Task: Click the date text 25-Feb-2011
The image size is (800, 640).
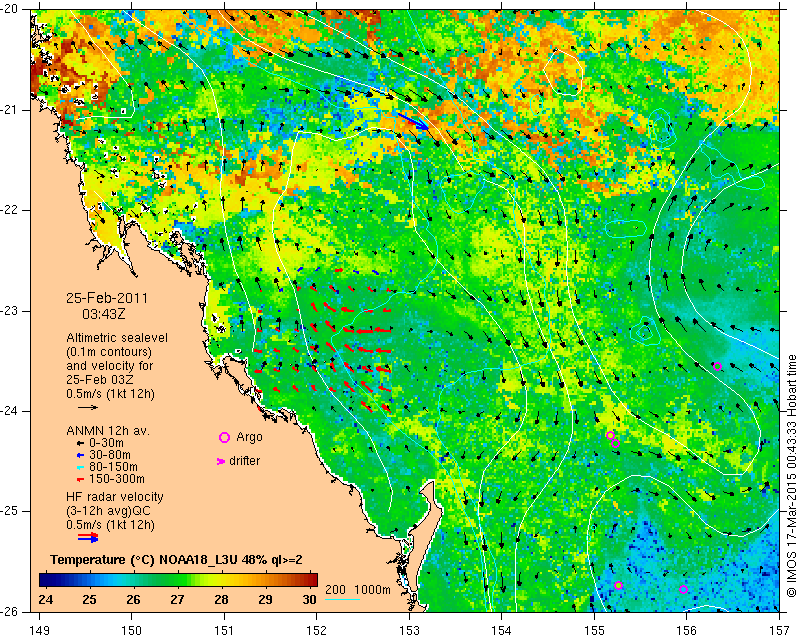Action: pos(107,298)
